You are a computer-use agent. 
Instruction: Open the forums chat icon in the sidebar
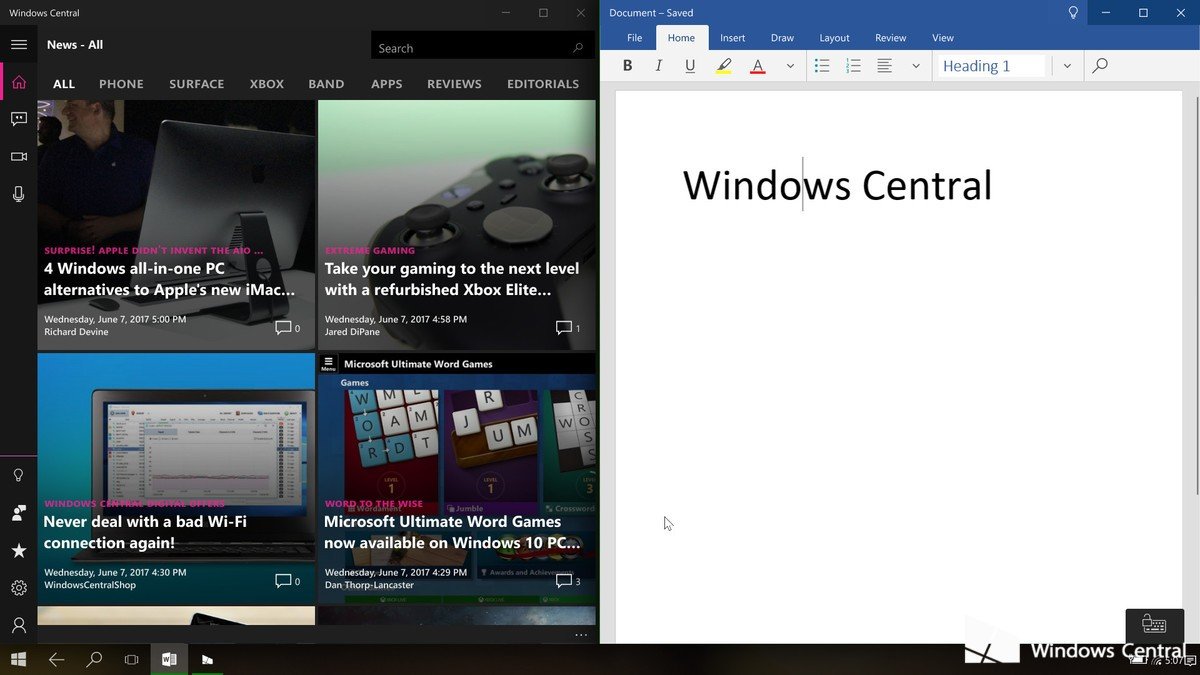point(18,119)
